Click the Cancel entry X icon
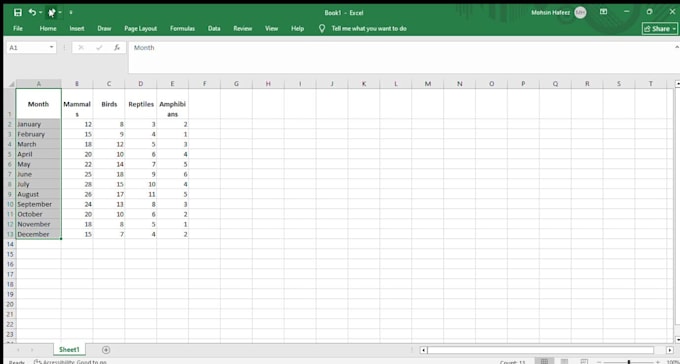The image size is (680, 364). point(81,48)
